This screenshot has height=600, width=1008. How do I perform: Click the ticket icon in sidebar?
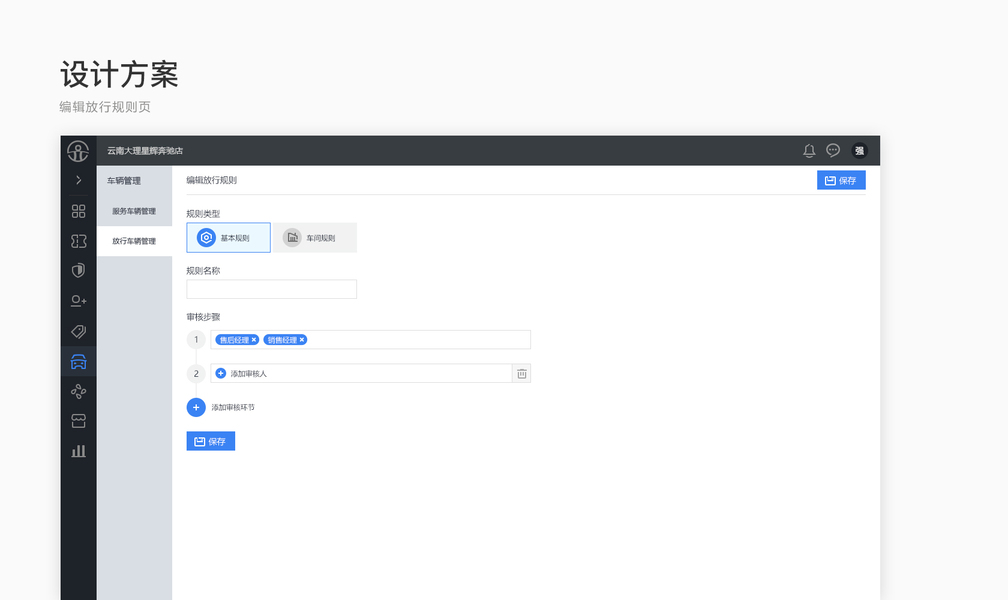[x=78, y=241]
